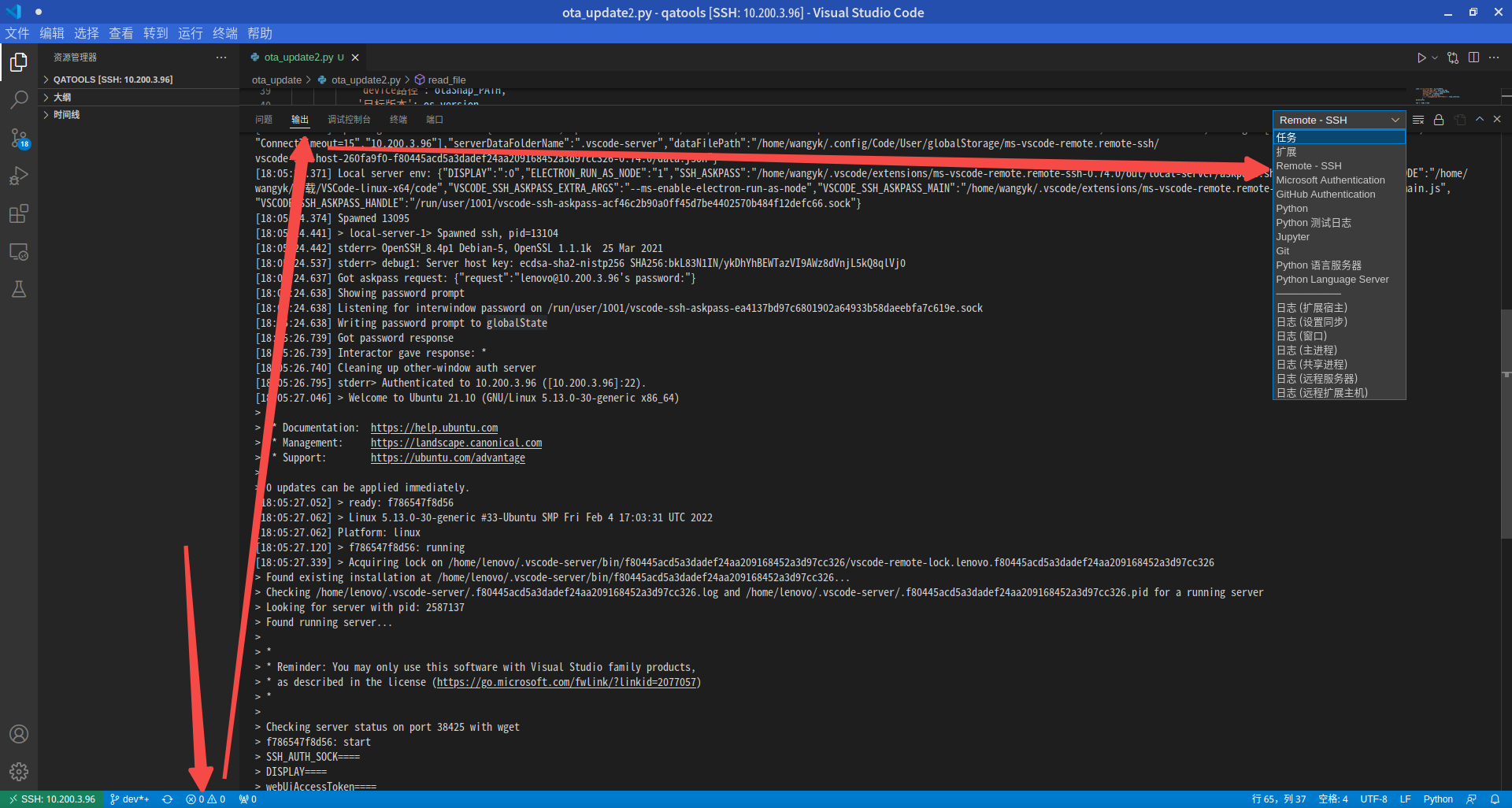Open Source Control view with 18 badge
1512x808 pixels.
pyautogui.click(x=19, y=138)
